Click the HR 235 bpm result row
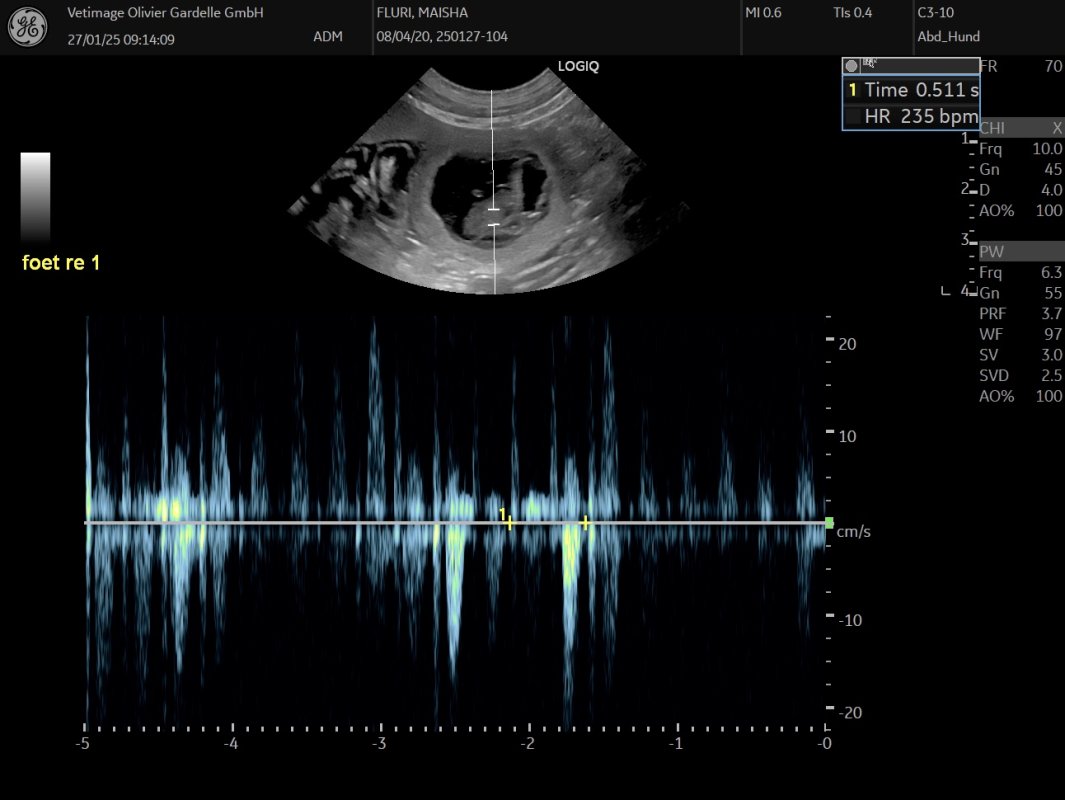This screenshot has width=1065, height=800. 912,116
